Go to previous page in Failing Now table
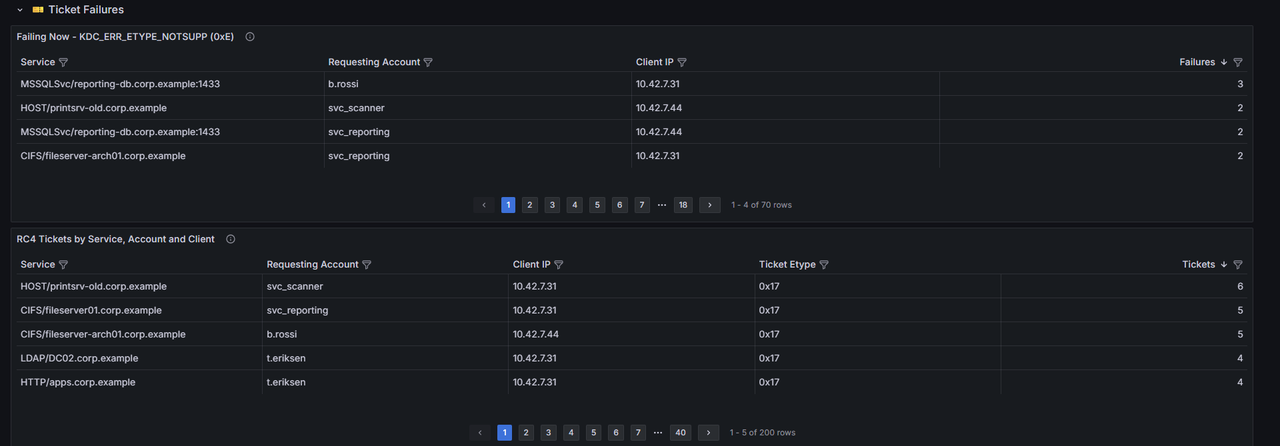This screenshot has width=1280, height=446. [484, 205]
